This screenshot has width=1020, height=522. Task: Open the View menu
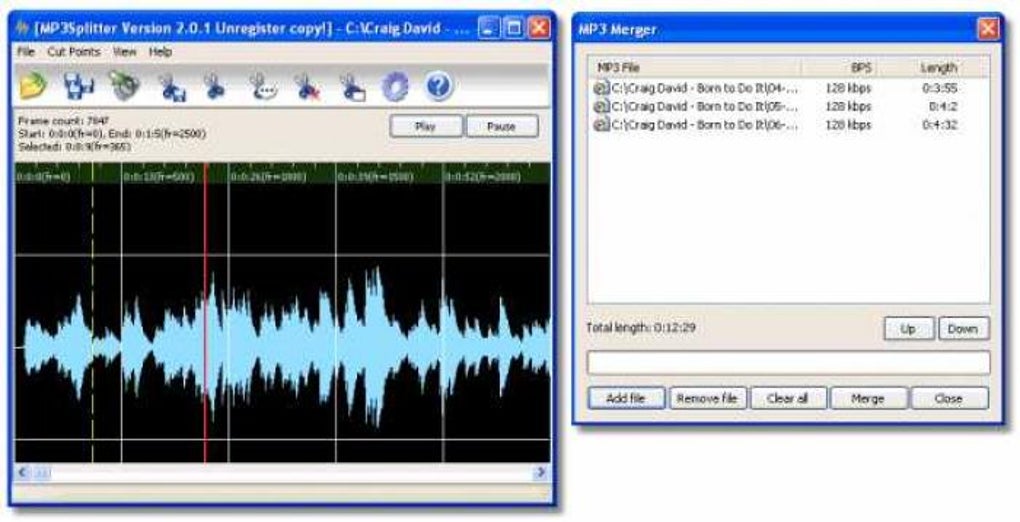(x=125, y=51)
